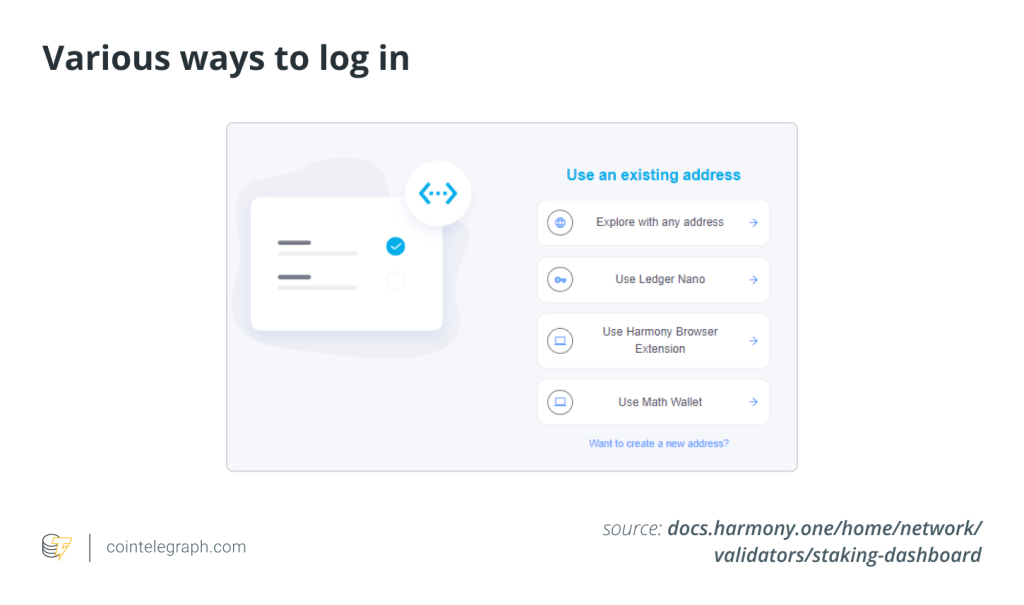This screenshot has width=1024, height=605.
Task: Click the arrow on the Use Math Wallet row
Action: pyautogui.click(x=753, y=402)
